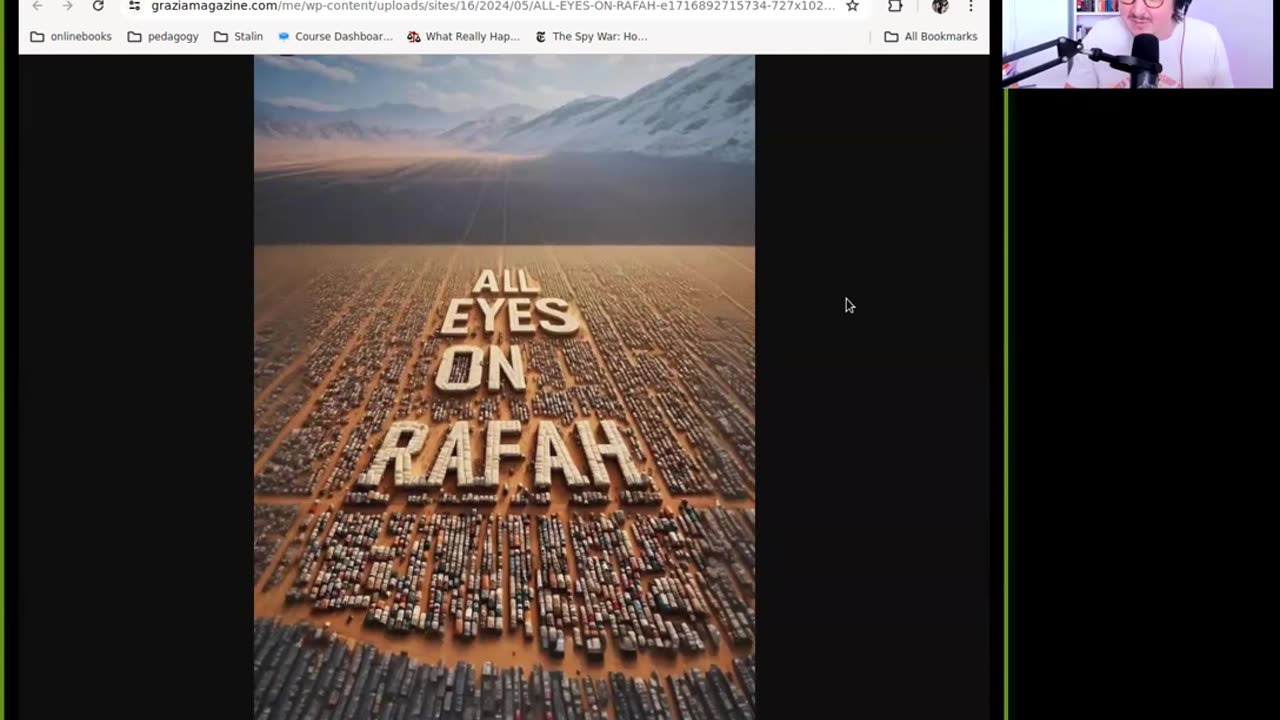
Task: Click the browser back arrow
Action: click(37, 6)
